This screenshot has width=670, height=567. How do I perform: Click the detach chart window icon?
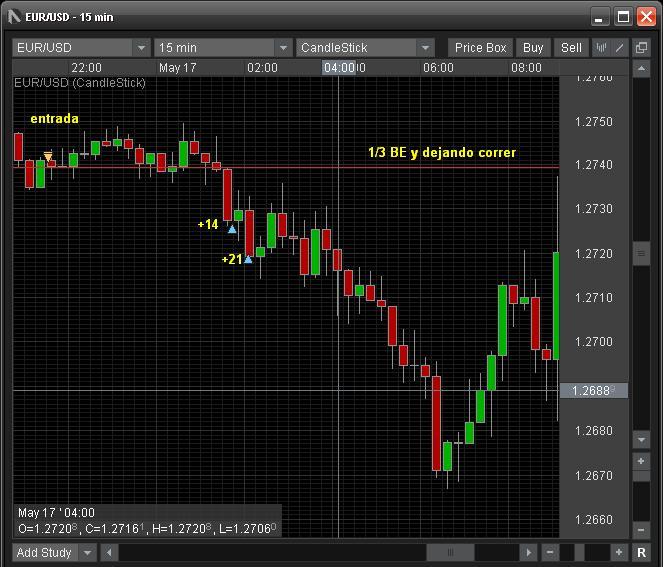(641, 48)
